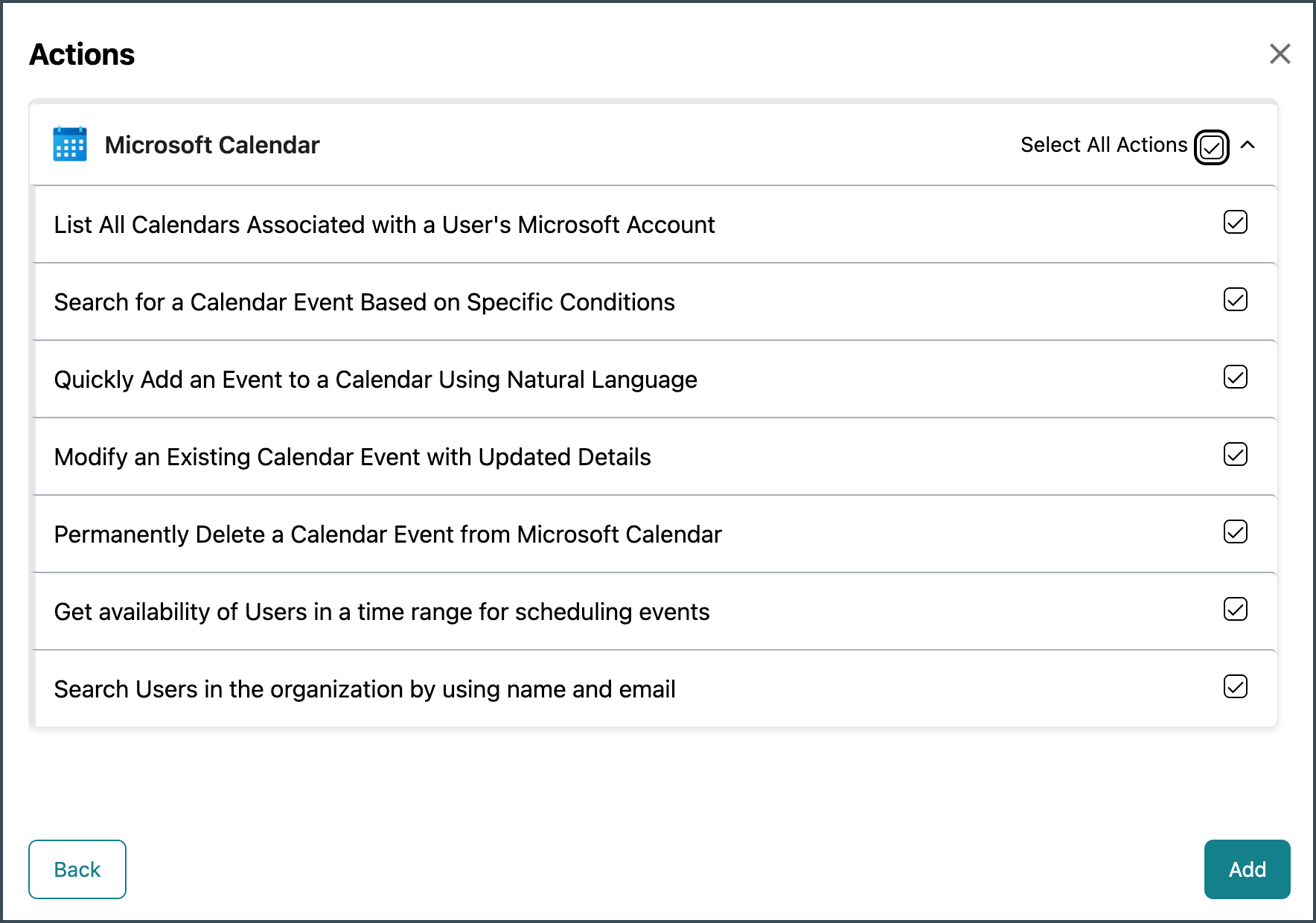Image resolution: width=1316 pixels, height=923 pixels.
Task: Click 'Search Users in the organization by using name' text
Action: (310, 689)
